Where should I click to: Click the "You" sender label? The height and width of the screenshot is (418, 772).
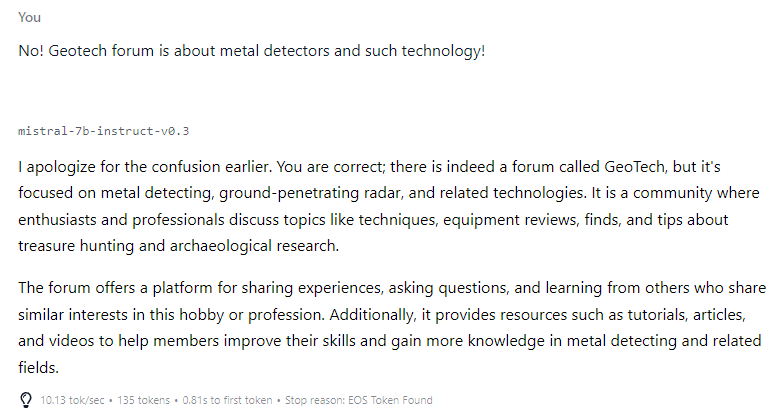(30, 18)
